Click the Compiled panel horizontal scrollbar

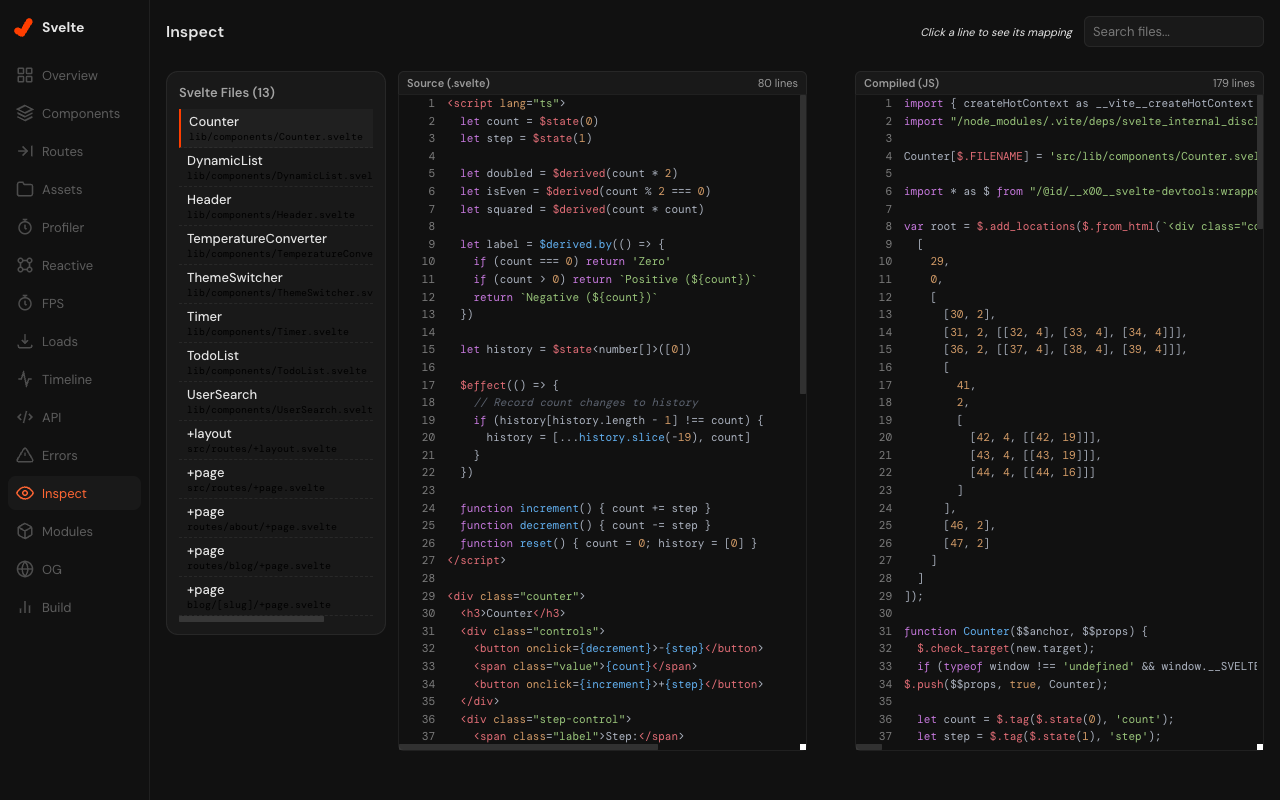click(x=869, y=747)
